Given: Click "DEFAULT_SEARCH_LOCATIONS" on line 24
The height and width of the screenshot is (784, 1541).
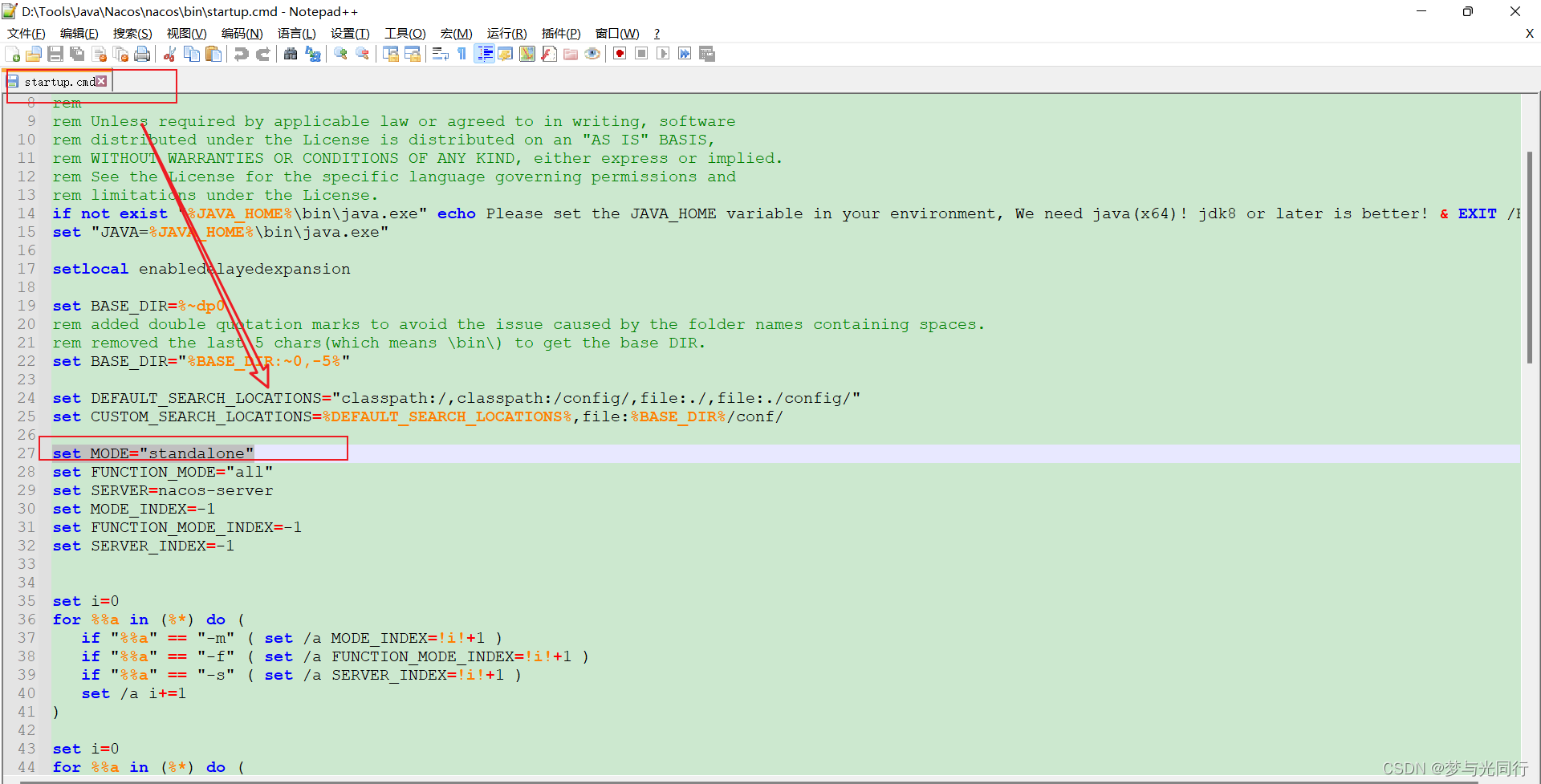Looking at the screenshot, I should pos(206,398).
